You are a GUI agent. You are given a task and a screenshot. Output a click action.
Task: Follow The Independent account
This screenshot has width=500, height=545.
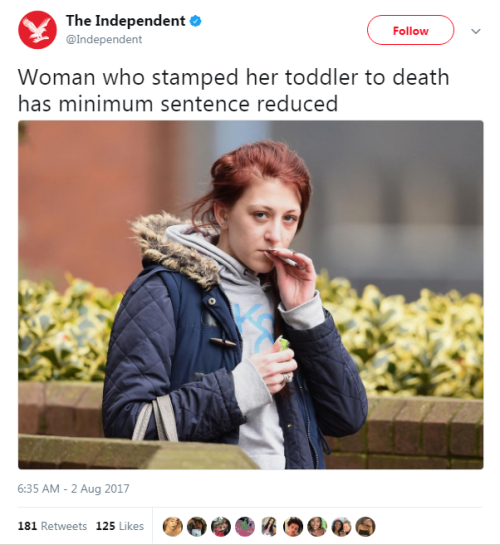point(410,30)
